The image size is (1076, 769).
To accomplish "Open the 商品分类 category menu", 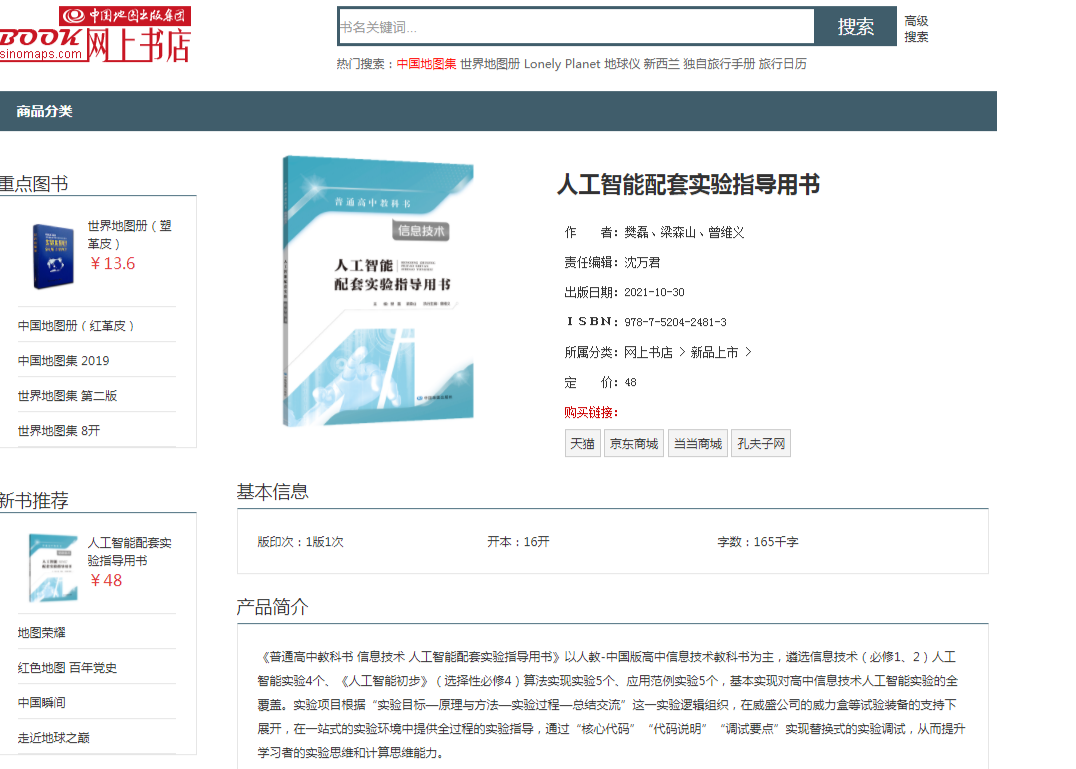I will pyautogui.click(x=44, y=111).
